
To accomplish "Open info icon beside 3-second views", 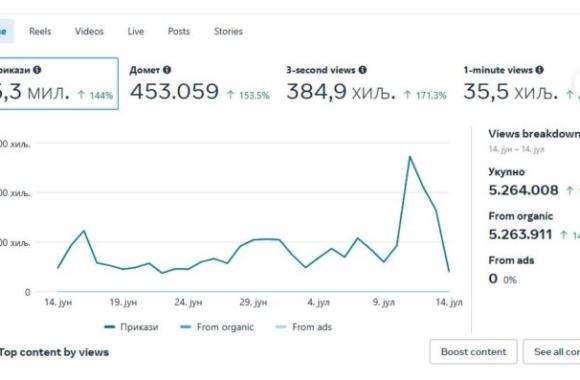I will point(362,70).
